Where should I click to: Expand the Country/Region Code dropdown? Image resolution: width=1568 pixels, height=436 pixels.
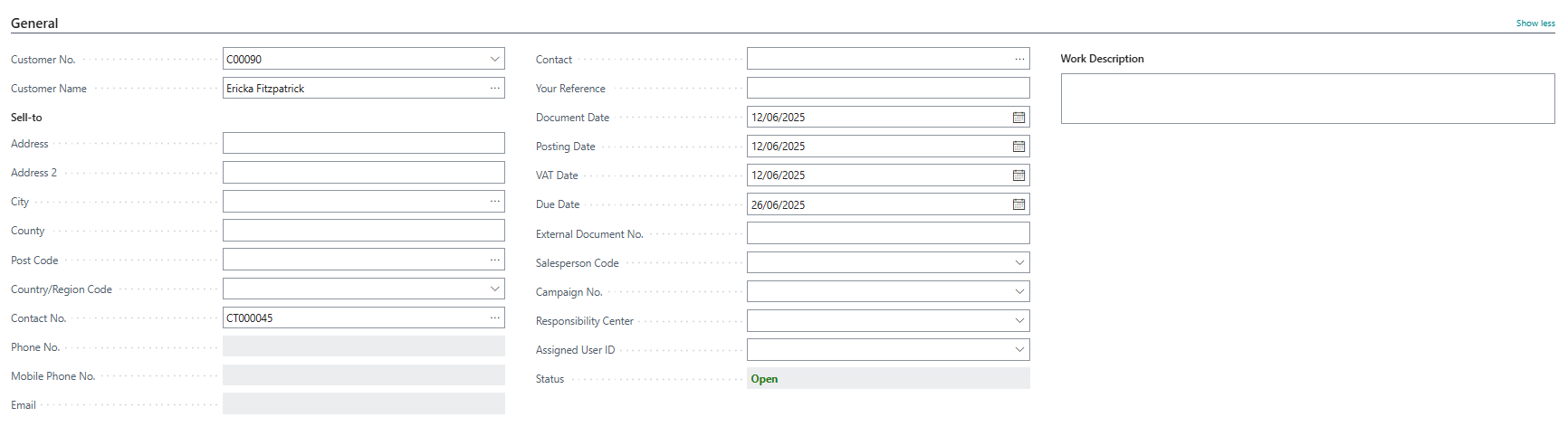(x=495, y=289)
